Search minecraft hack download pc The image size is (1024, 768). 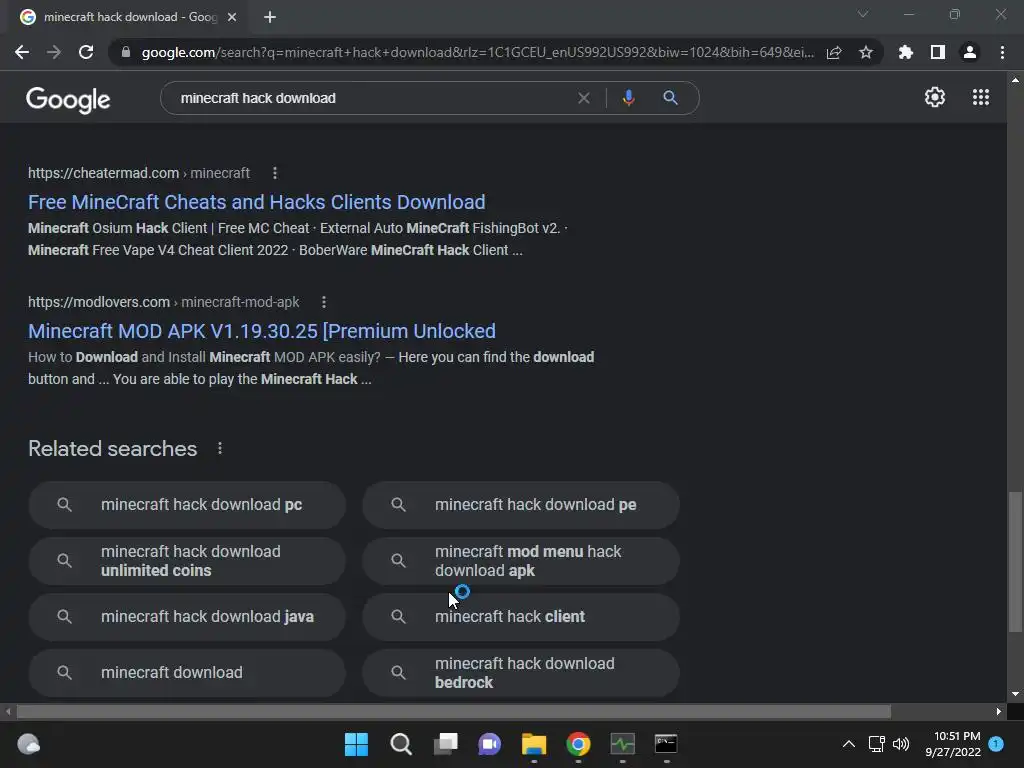point(187,505)
